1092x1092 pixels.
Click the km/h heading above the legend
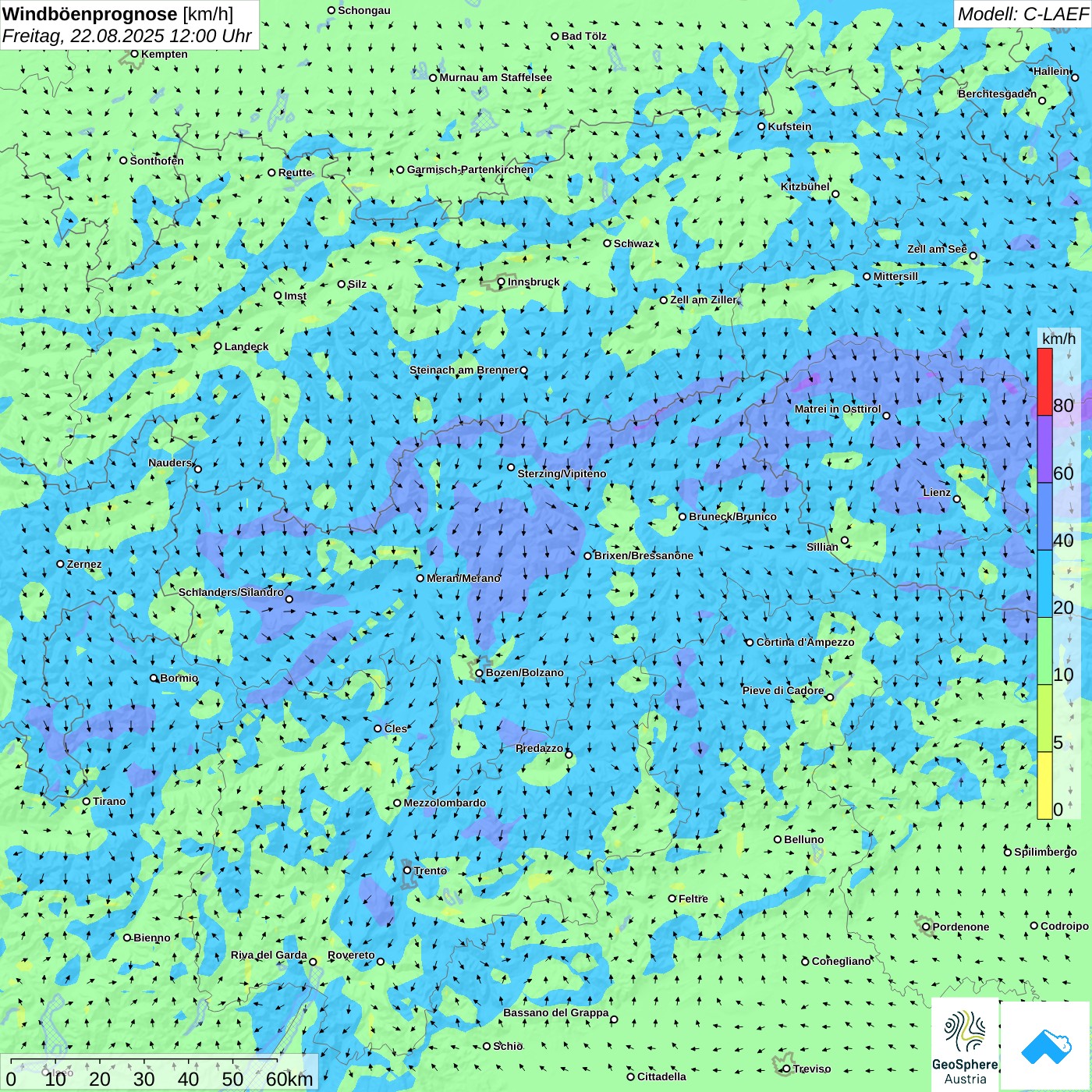pyautogui.click(x=1058, y=339)
